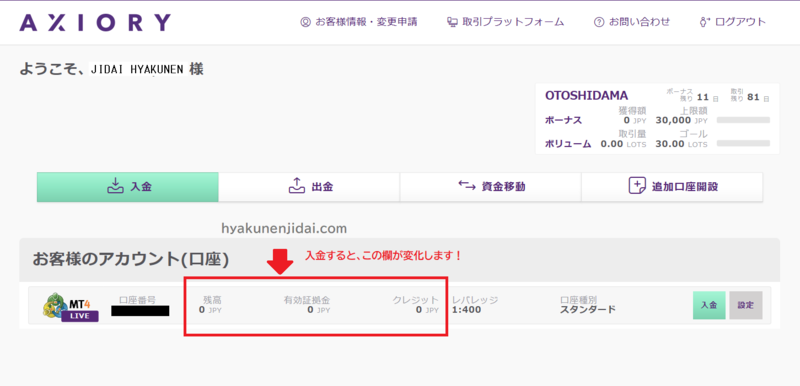Click the ようこそ welcome greeting
This screenshot has height=386, width=800.
pyautogui.click(x=112, y=69)
